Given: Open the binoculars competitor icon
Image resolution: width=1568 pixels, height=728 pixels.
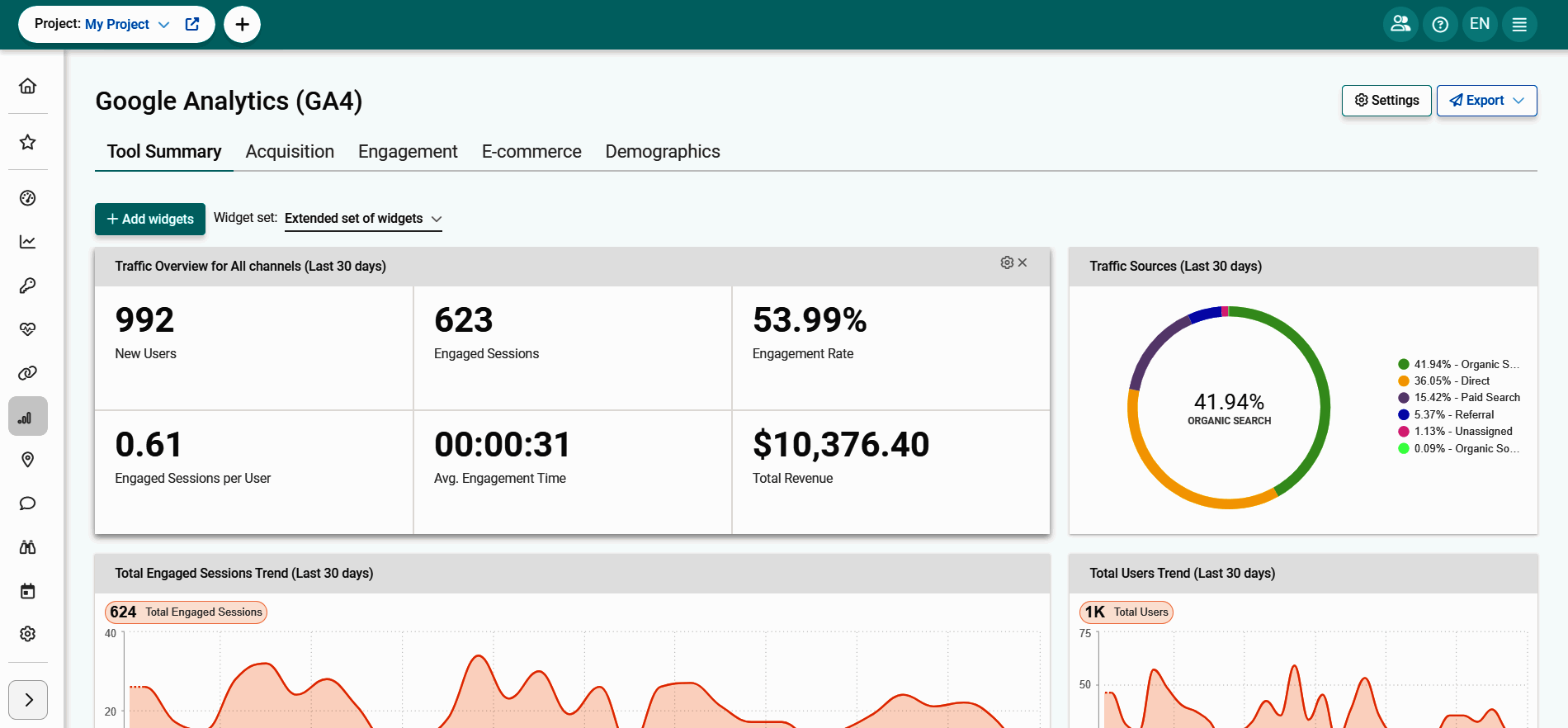Looking at the screenshot, I should pos(28,547).
